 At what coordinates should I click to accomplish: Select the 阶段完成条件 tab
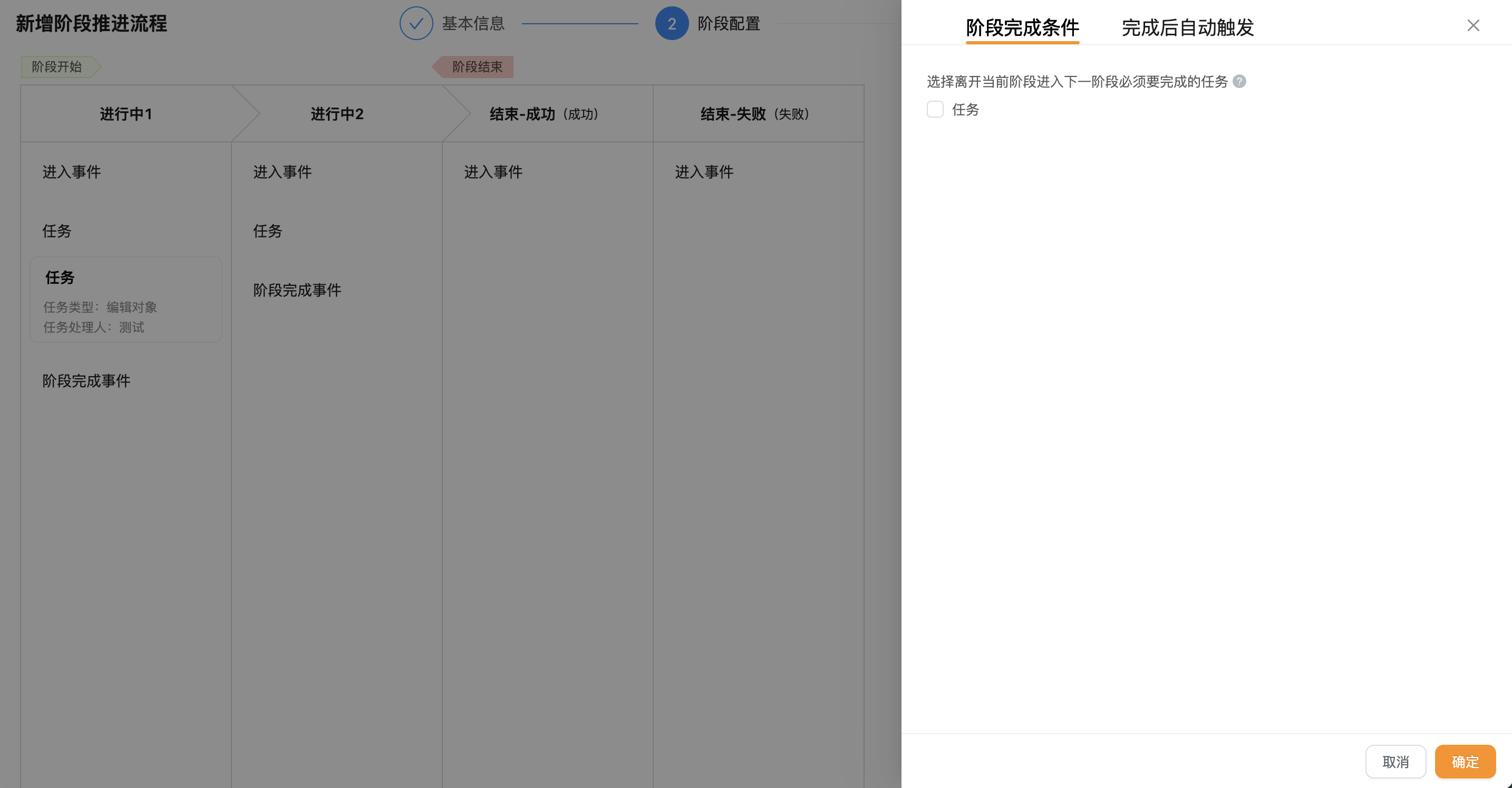pyautogui.click(x=1022, y=27)
